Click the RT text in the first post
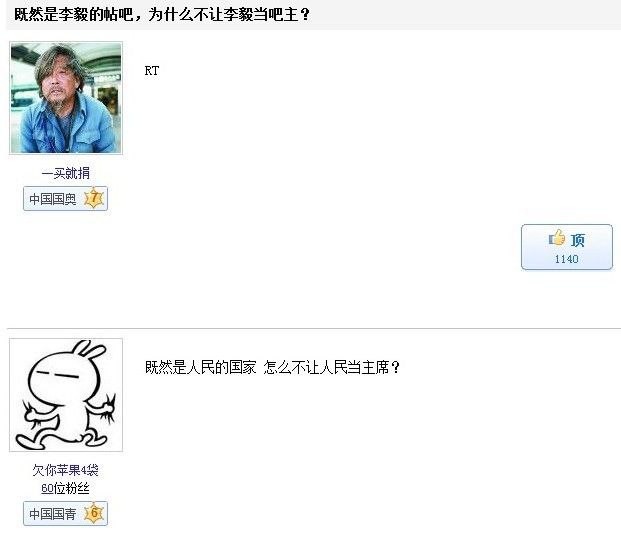The image size is (621, 540). click(152, 71)
